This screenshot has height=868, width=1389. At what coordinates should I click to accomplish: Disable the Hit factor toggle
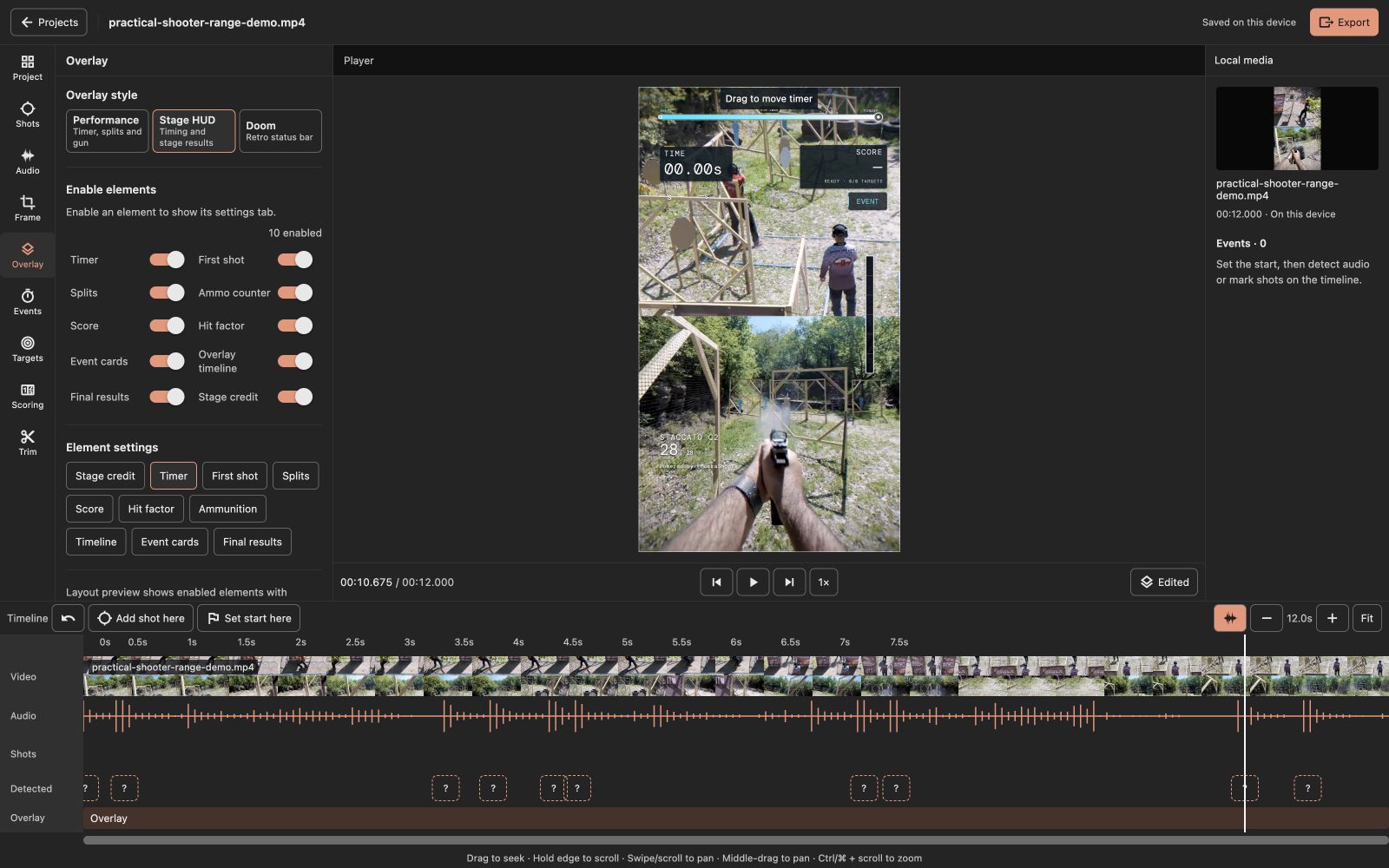click(x=295, y=325)
